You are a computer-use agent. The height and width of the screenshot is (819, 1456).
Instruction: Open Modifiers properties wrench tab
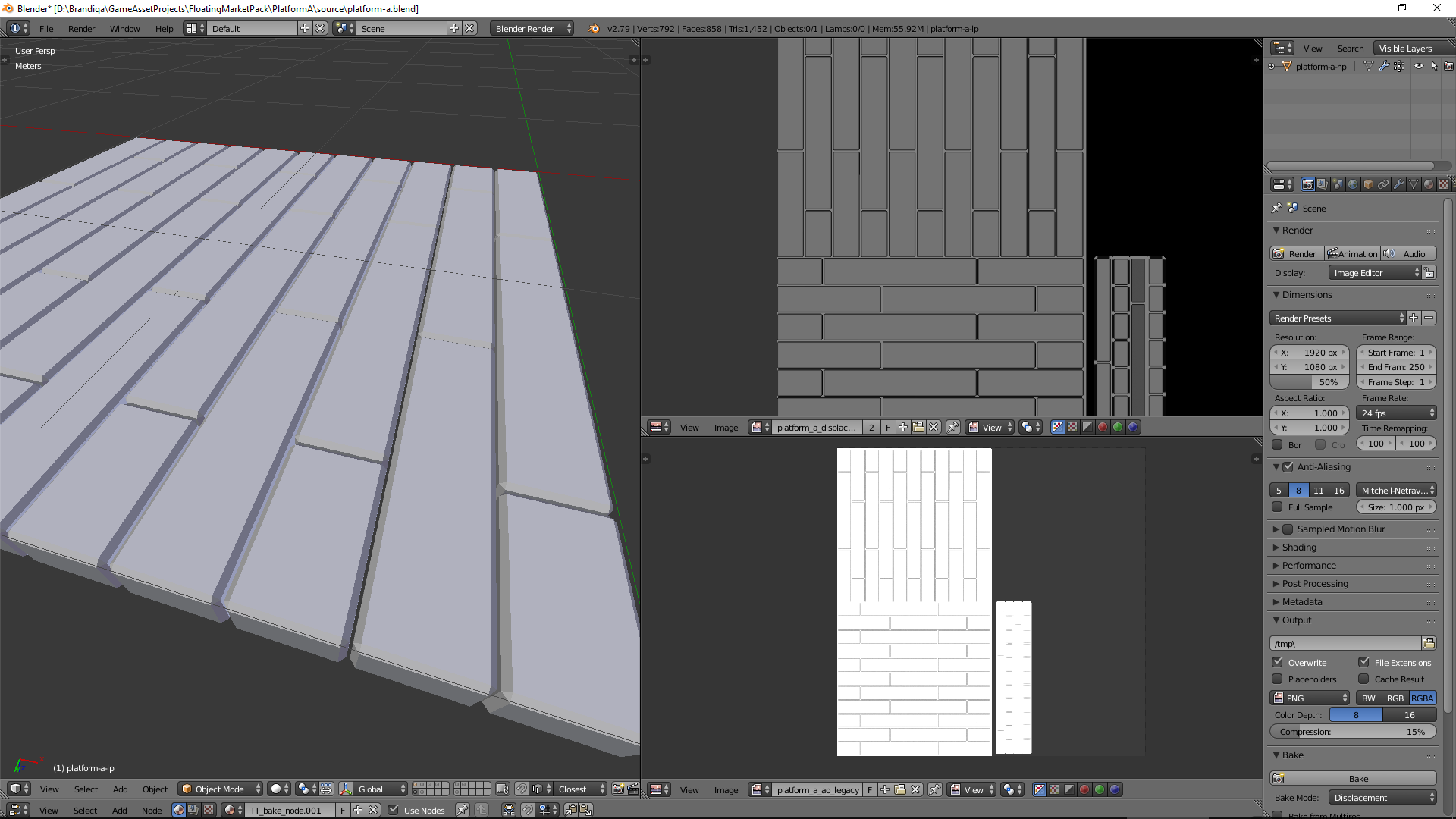point(1398,184)
